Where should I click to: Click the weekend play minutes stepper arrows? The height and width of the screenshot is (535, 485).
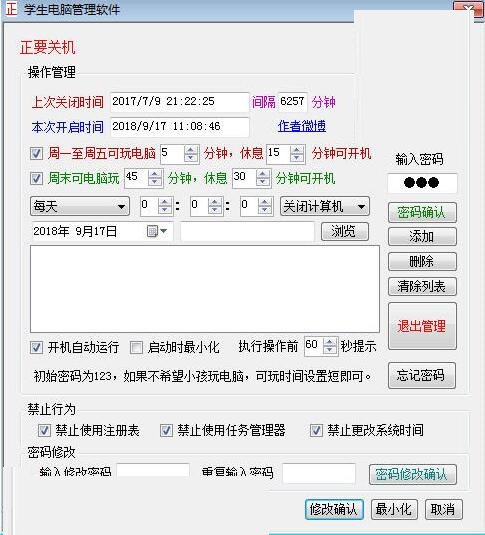155,178
